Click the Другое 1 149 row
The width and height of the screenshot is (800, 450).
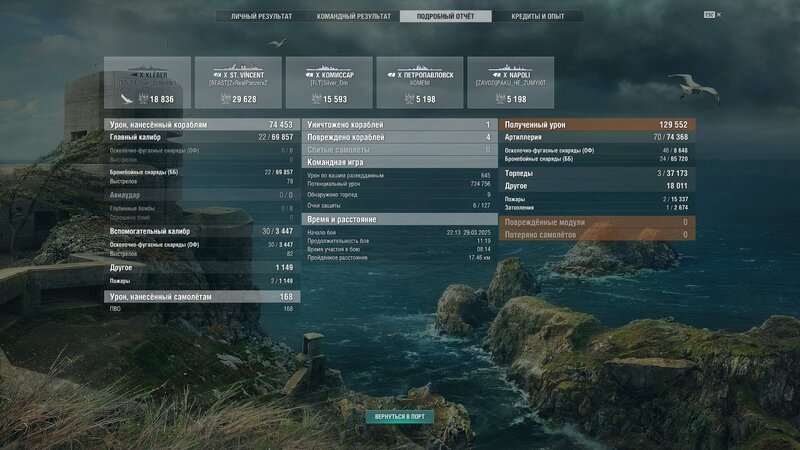click(202, 267)
